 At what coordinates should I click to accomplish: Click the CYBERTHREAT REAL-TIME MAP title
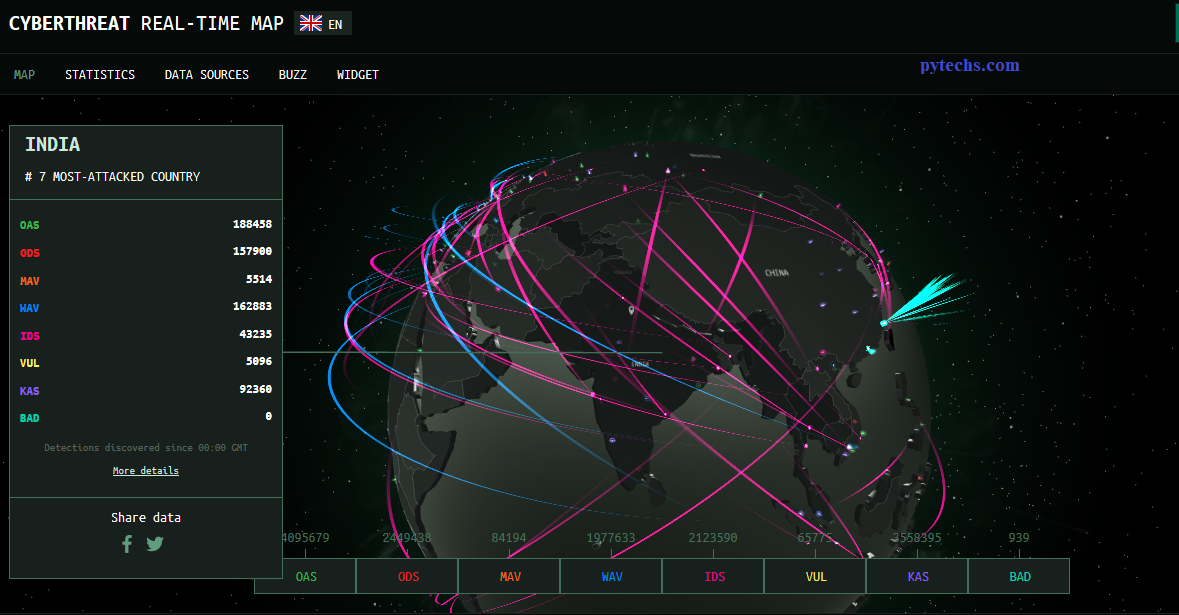pyautogui.click(x=146, y=23)
